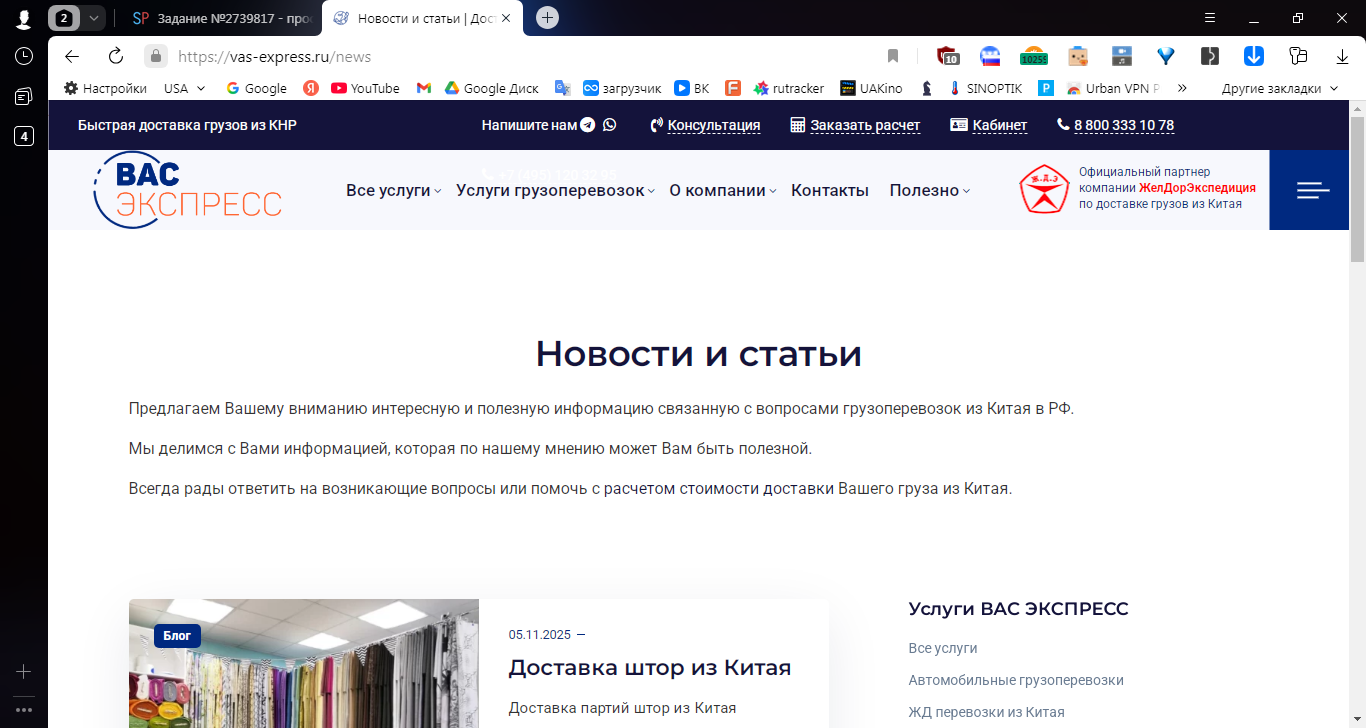Viewport: 1366px width, 728px height.
Task: Open the Автомобильные грузоперевозки sidebar link
Action: click(1016, 680)
